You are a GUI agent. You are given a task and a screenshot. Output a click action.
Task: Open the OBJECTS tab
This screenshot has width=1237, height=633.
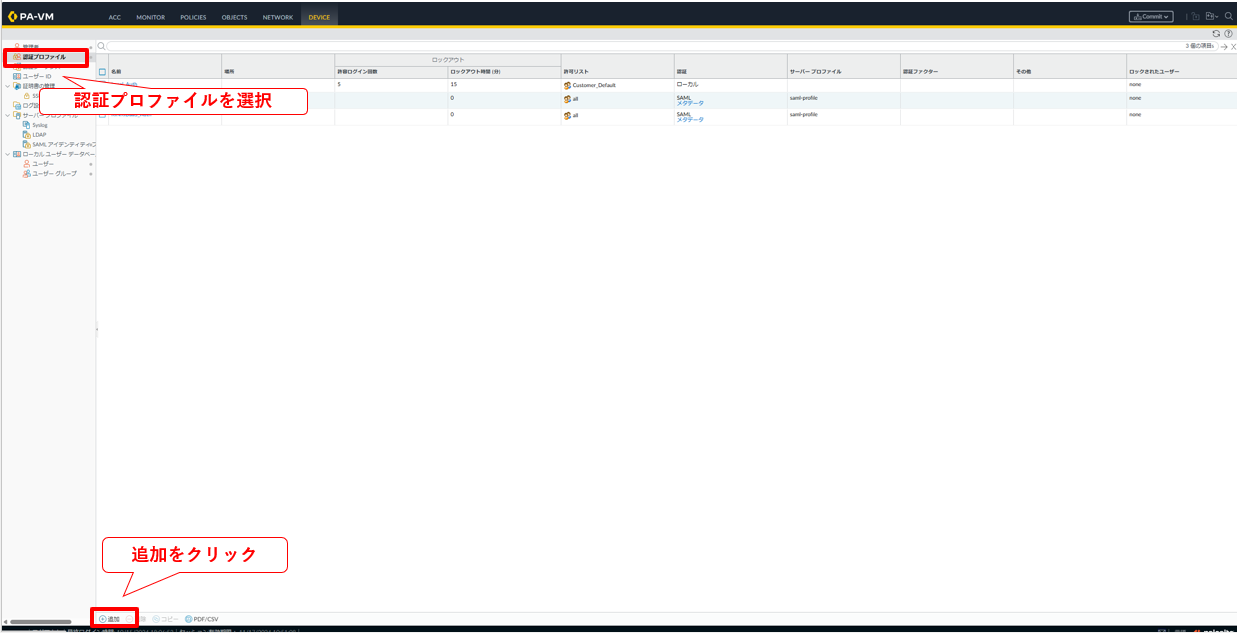234,17
